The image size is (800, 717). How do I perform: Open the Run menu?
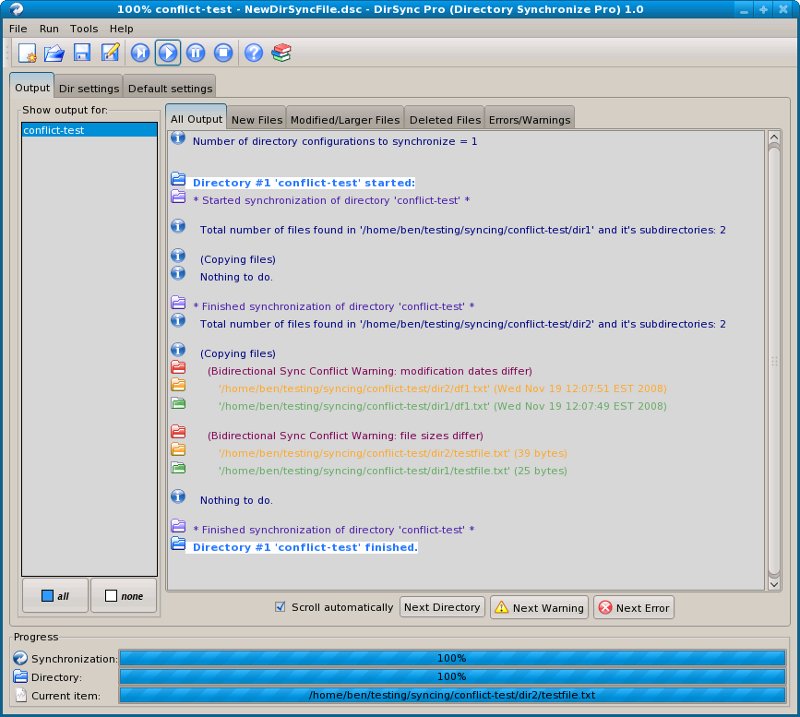click(x=48, y=28)
